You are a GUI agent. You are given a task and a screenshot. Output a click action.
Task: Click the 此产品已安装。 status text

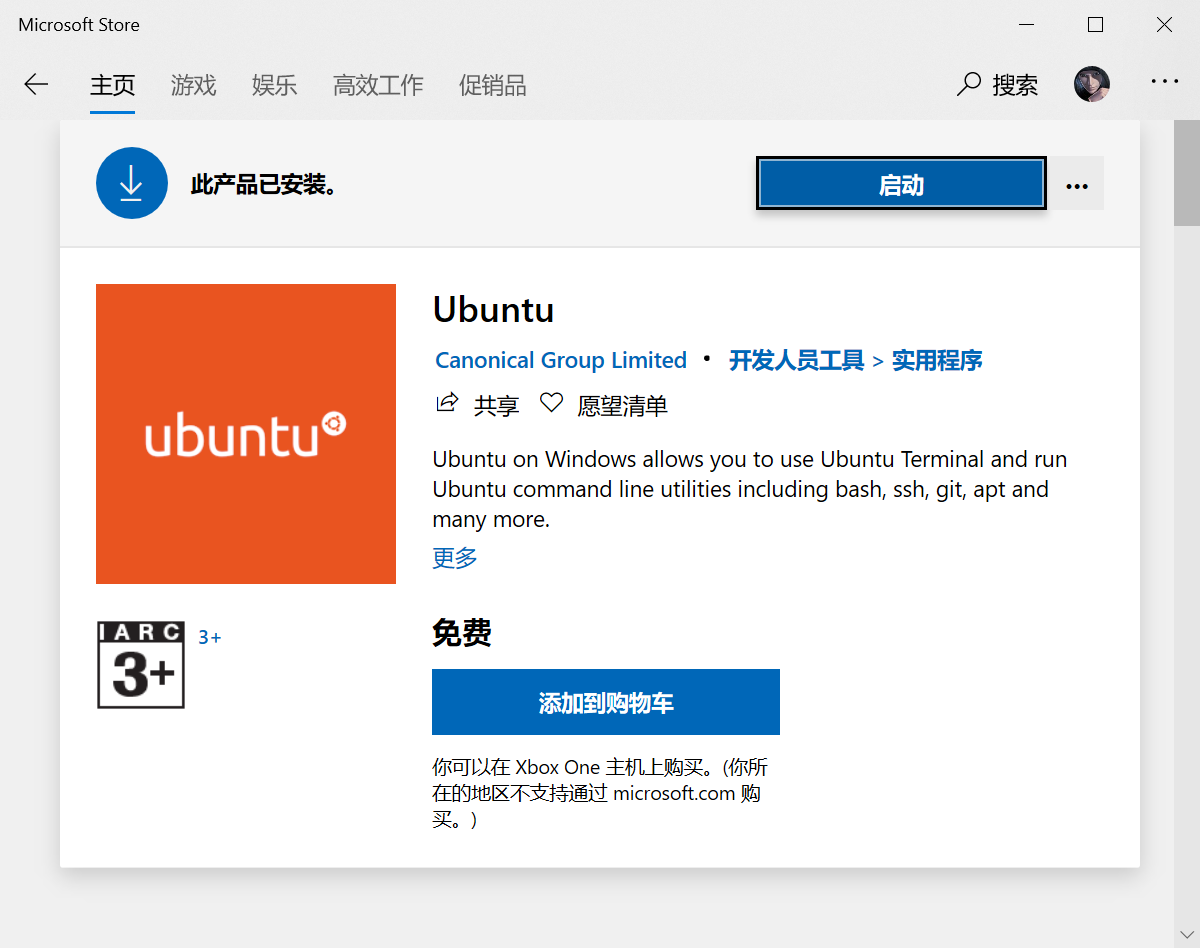coord(264,185)
